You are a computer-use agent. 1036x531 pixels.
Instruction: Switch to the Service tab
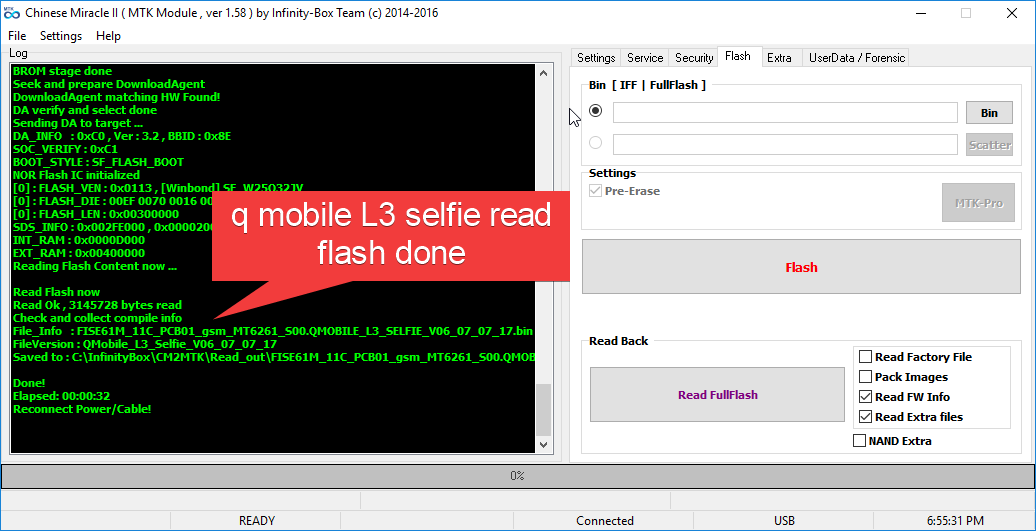[645, 58]
